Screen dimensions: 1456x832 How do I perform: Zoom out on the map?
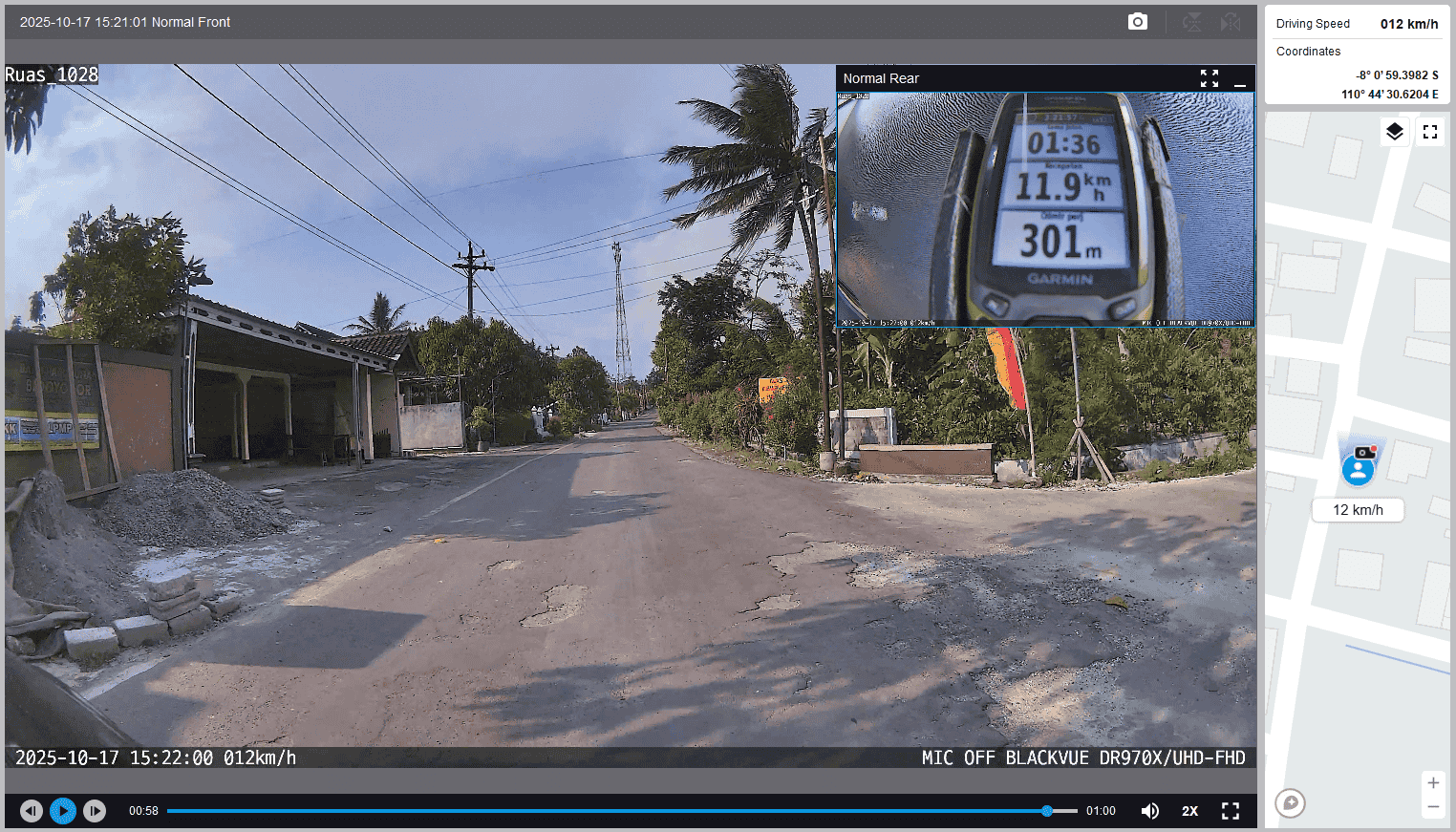click(x=1433, y=807)
